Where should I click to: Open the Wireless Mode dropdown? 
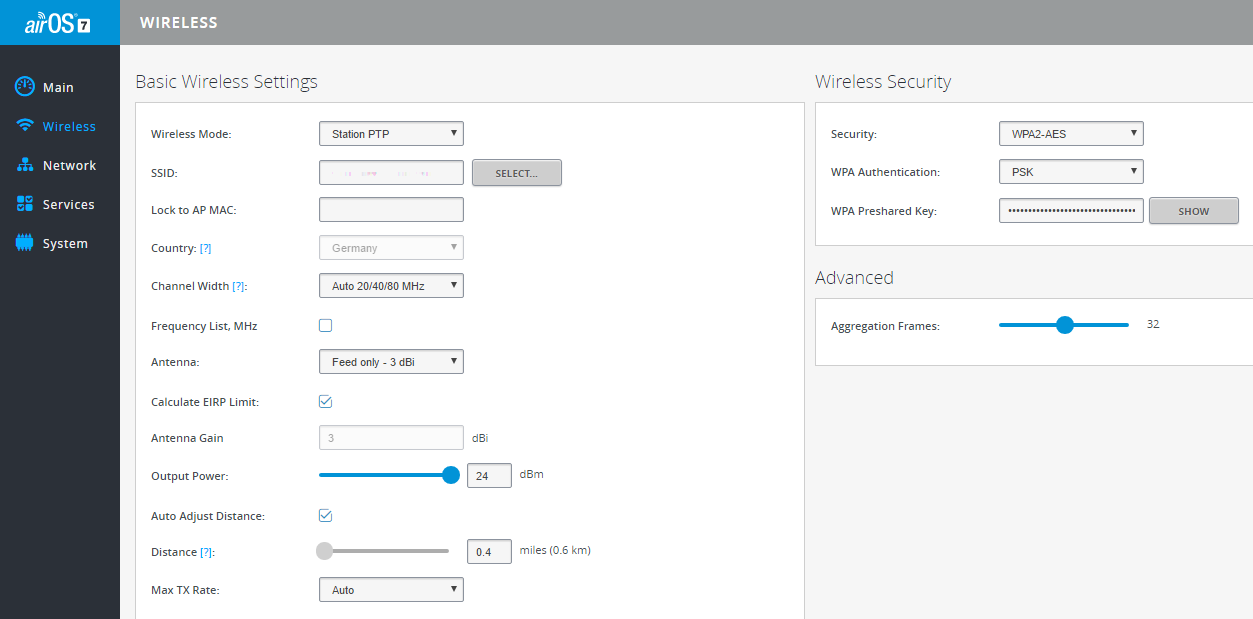click(x=391, y=134)
